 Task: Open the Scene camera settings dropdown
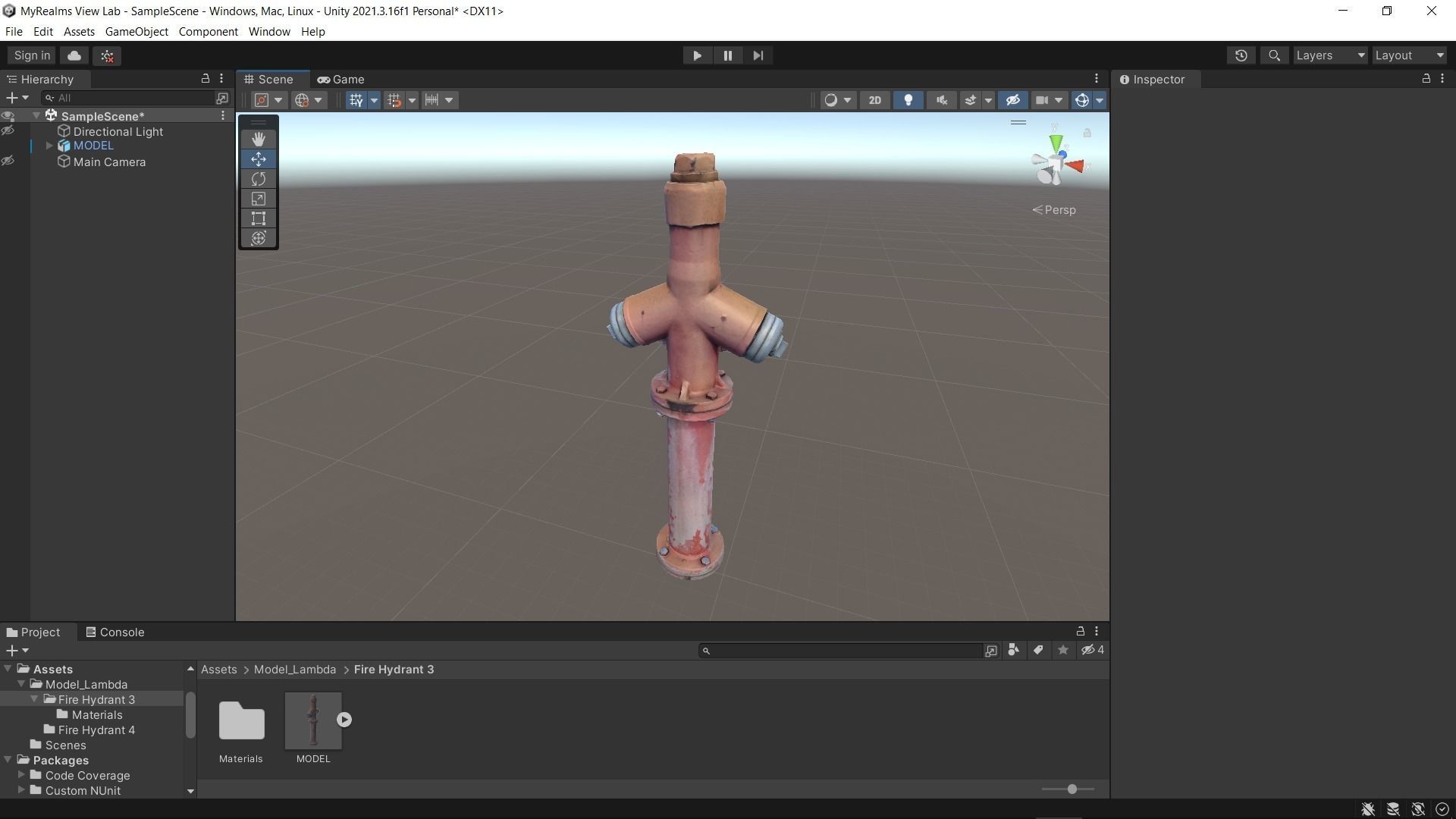tap(1050, 100)
